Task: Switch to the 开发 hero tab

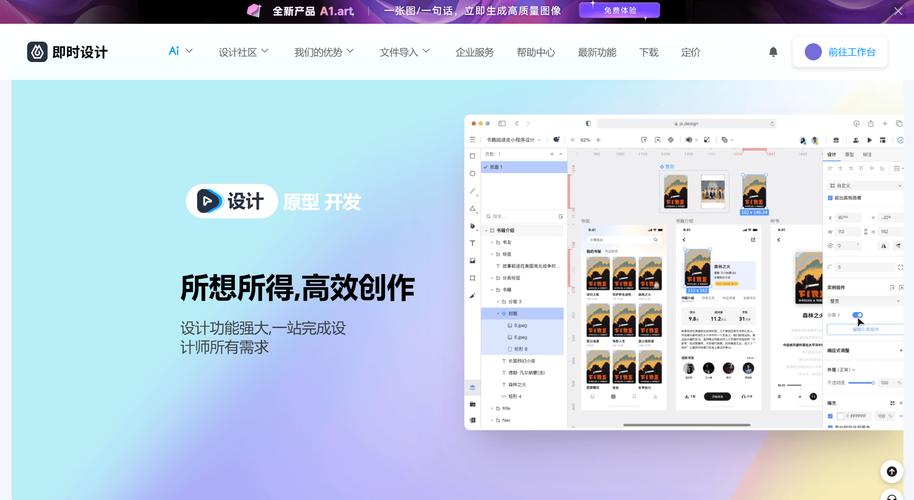Action: coord(343,202)
